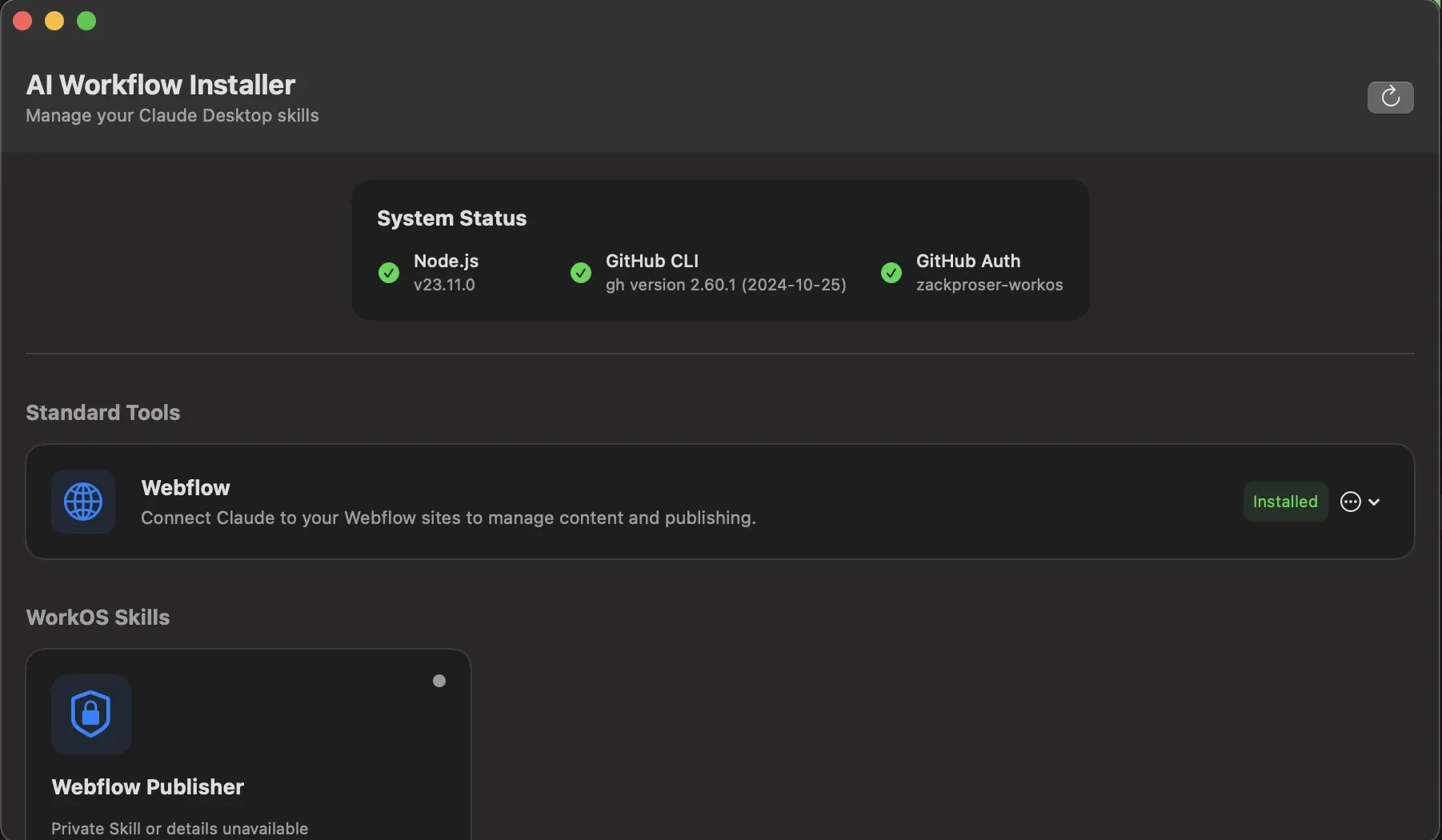Click the Webflow globe icon
This screenshot has height=840, width=1442.
point(83,502)
